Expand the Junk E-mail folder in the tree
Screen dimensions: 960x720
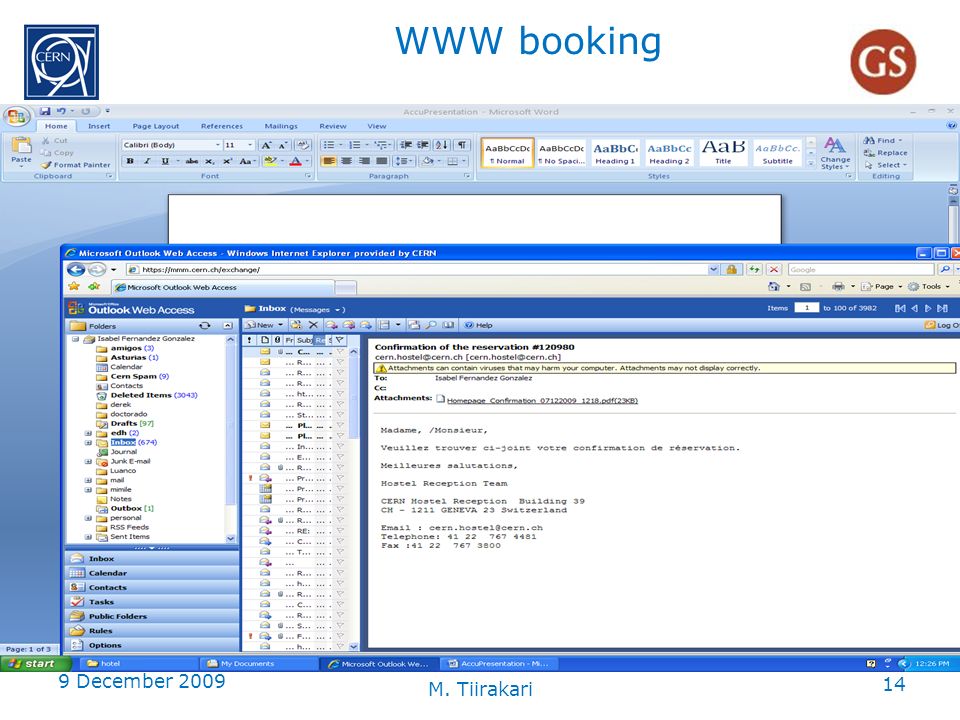coord(88,462)
